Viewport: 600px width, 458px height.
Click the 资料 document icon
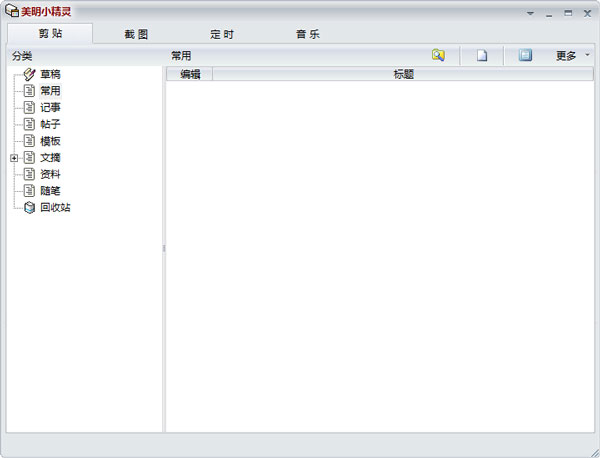click(x=29, y=174)
